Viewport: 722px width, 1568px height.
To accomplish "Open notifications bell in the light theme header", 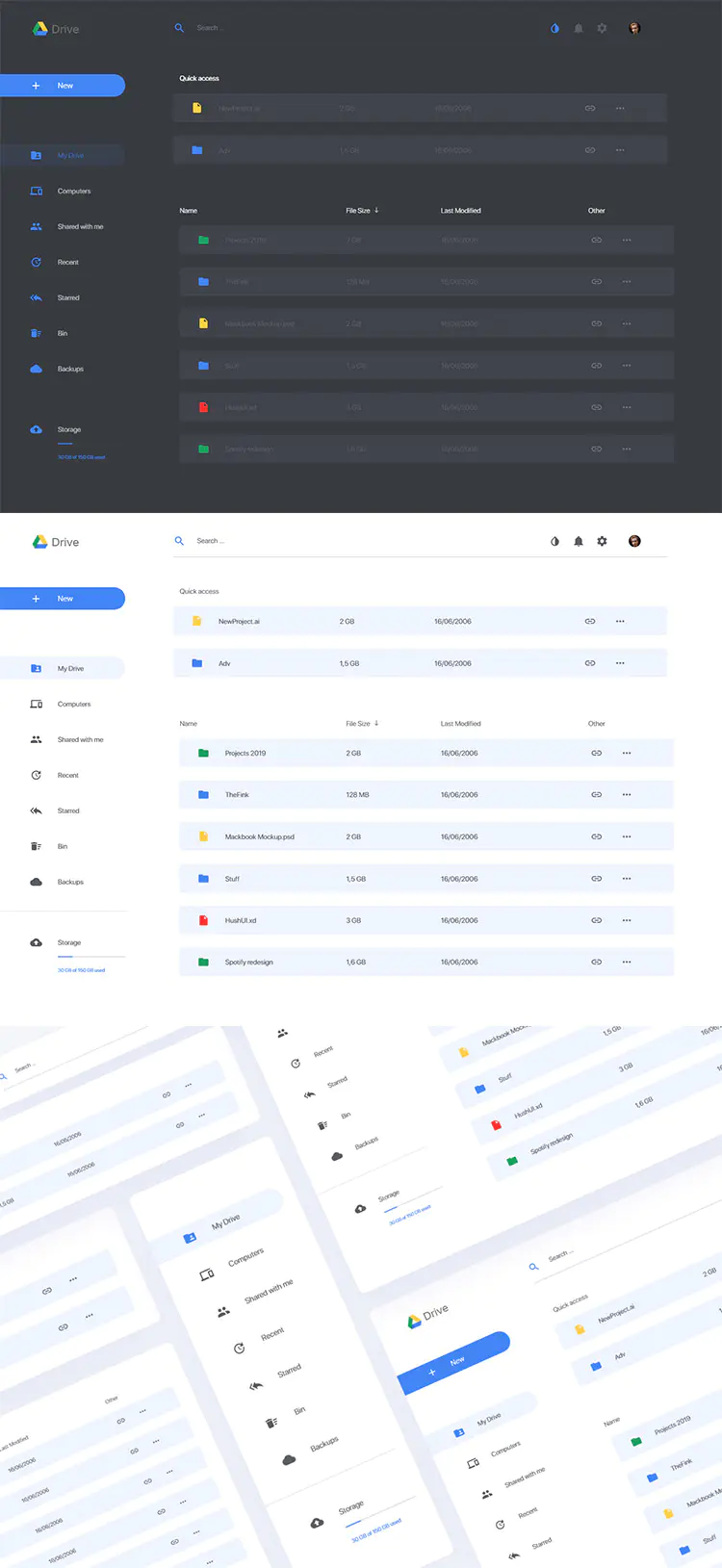I will (579, 541).
